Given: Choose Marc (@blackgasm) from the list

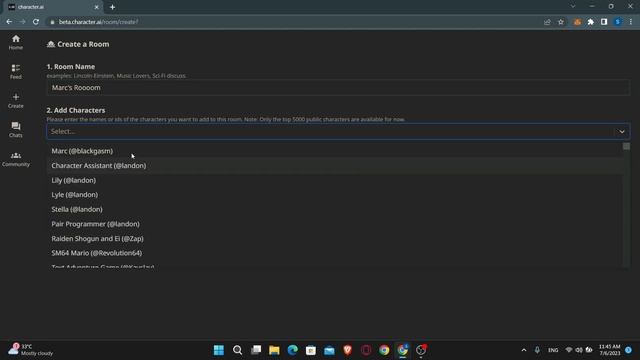Looking at the screenshot, I should pos(335,151).
